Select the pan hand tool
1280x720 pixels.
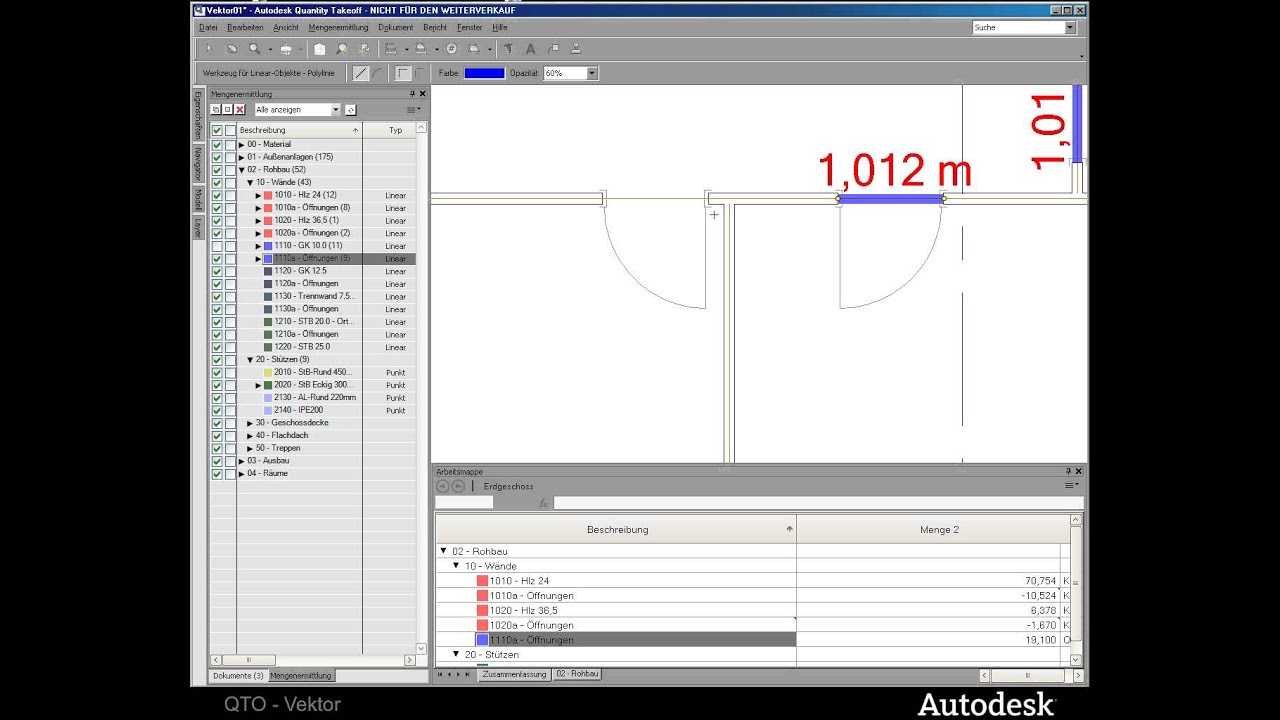232,49
